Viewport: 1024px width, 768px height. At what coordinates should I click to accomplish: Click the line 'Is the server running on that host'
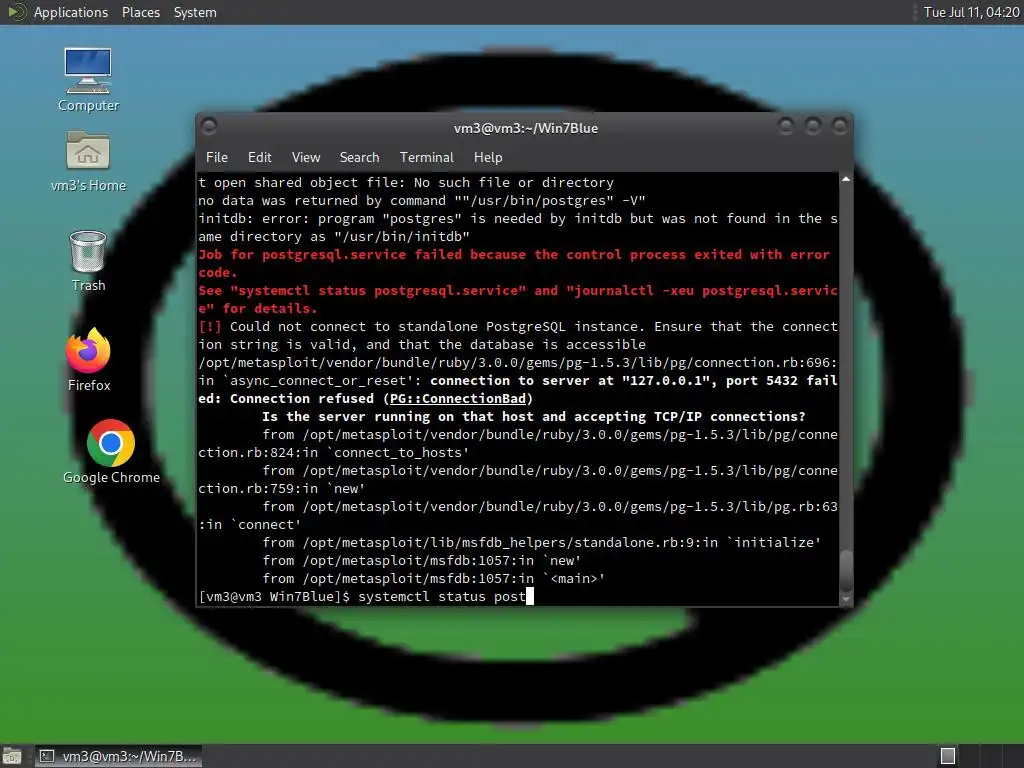[534, 417]
